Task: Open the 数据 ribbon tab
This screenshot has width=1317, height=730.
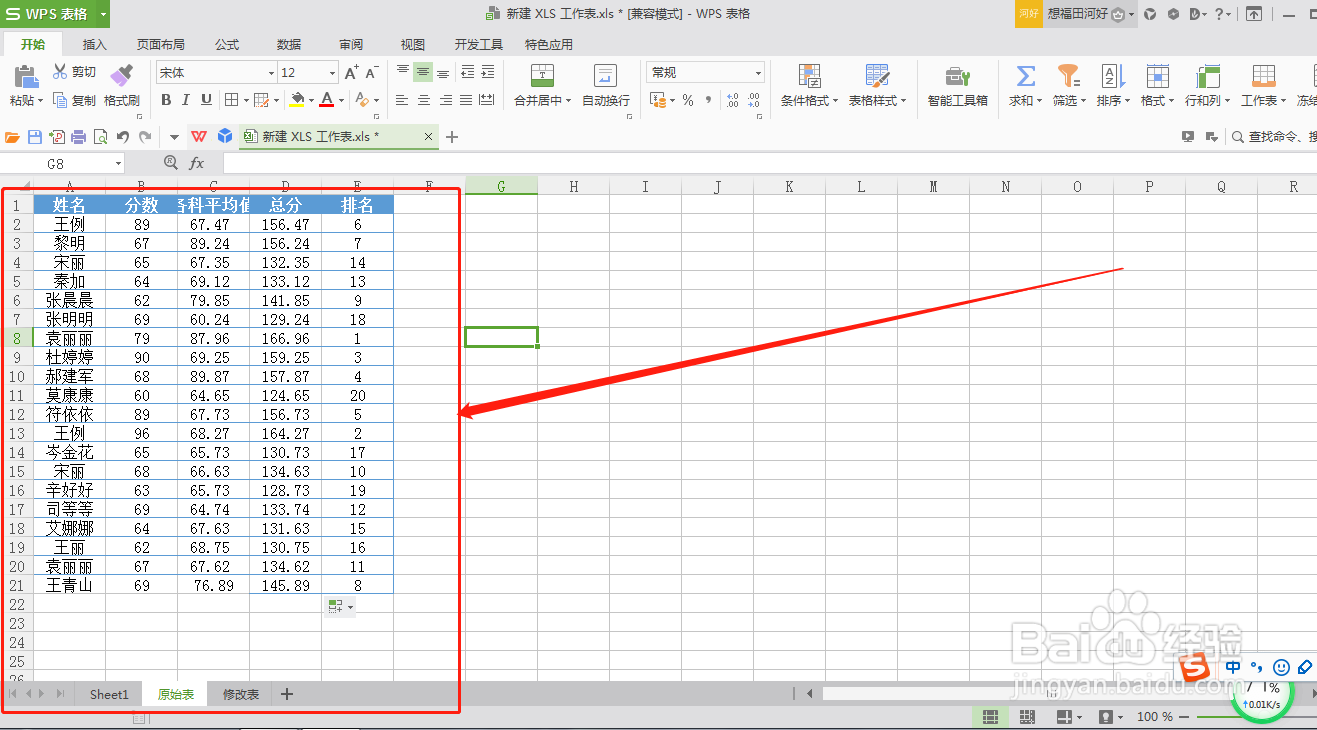Action: pos(289,45)
